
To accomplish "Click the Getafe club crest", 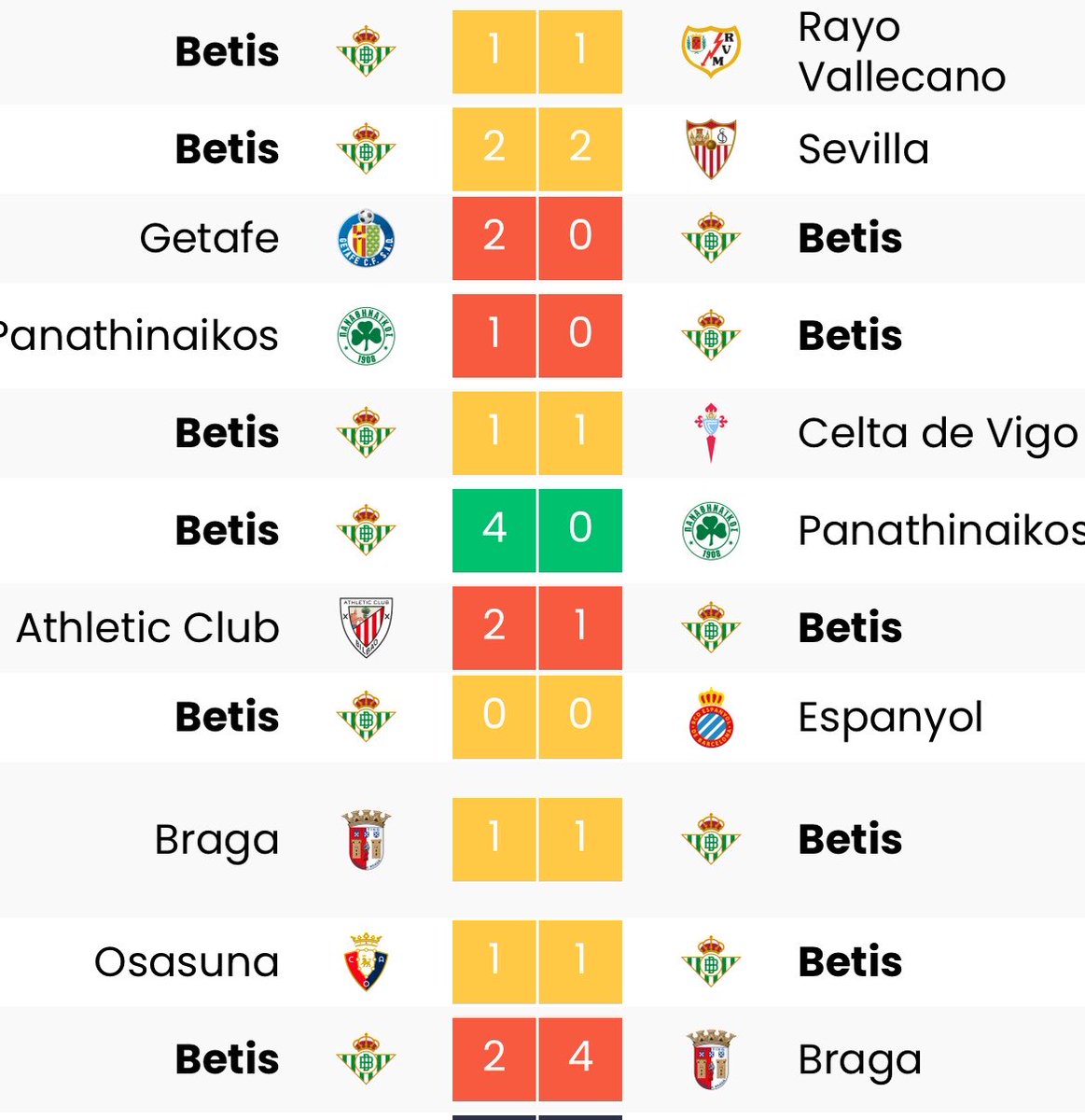I will pos(366,238).
